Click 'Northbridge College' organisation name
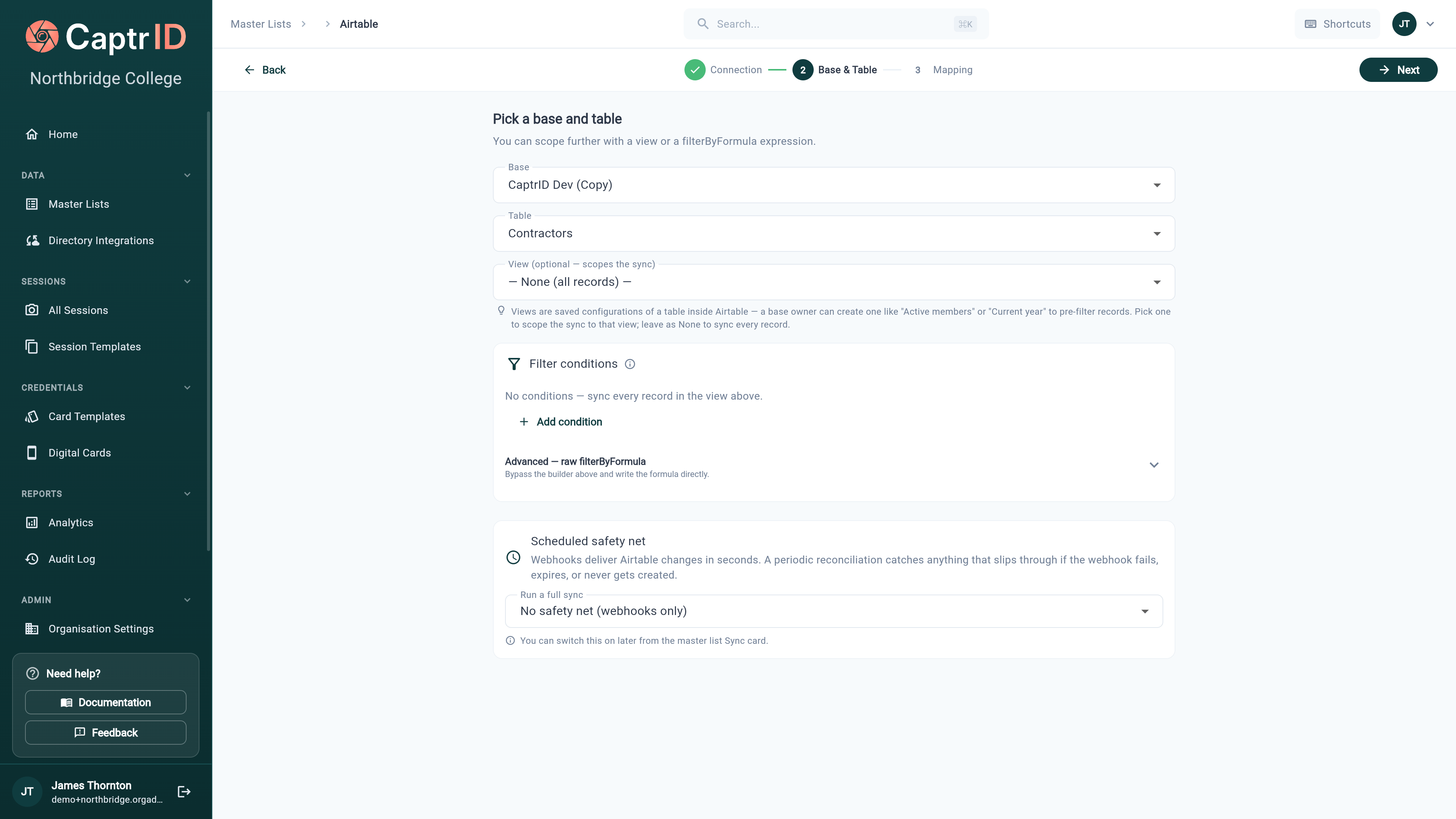Screen dimensions: 1456x819 [106, 78]
